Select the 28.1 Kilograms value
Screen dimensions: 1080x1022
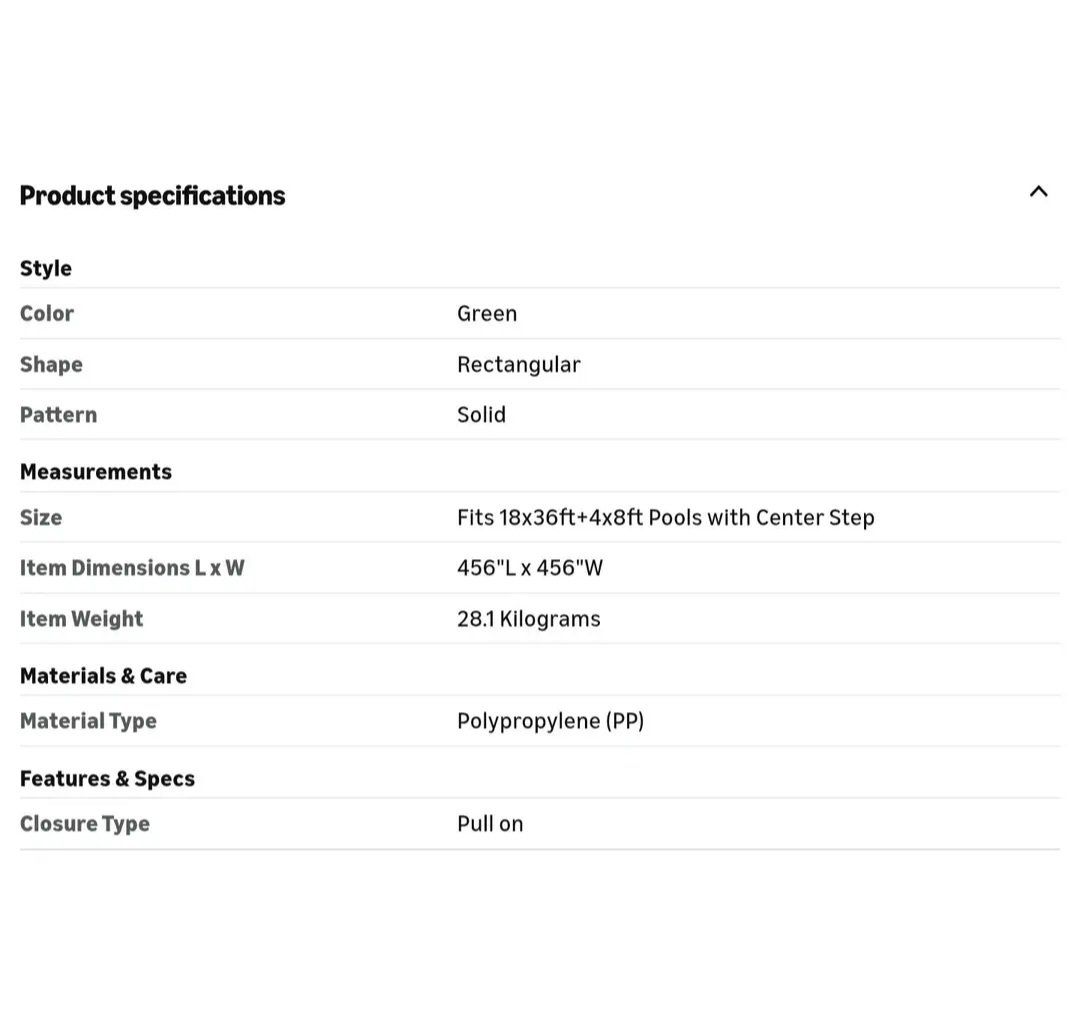tap(528, 618)
